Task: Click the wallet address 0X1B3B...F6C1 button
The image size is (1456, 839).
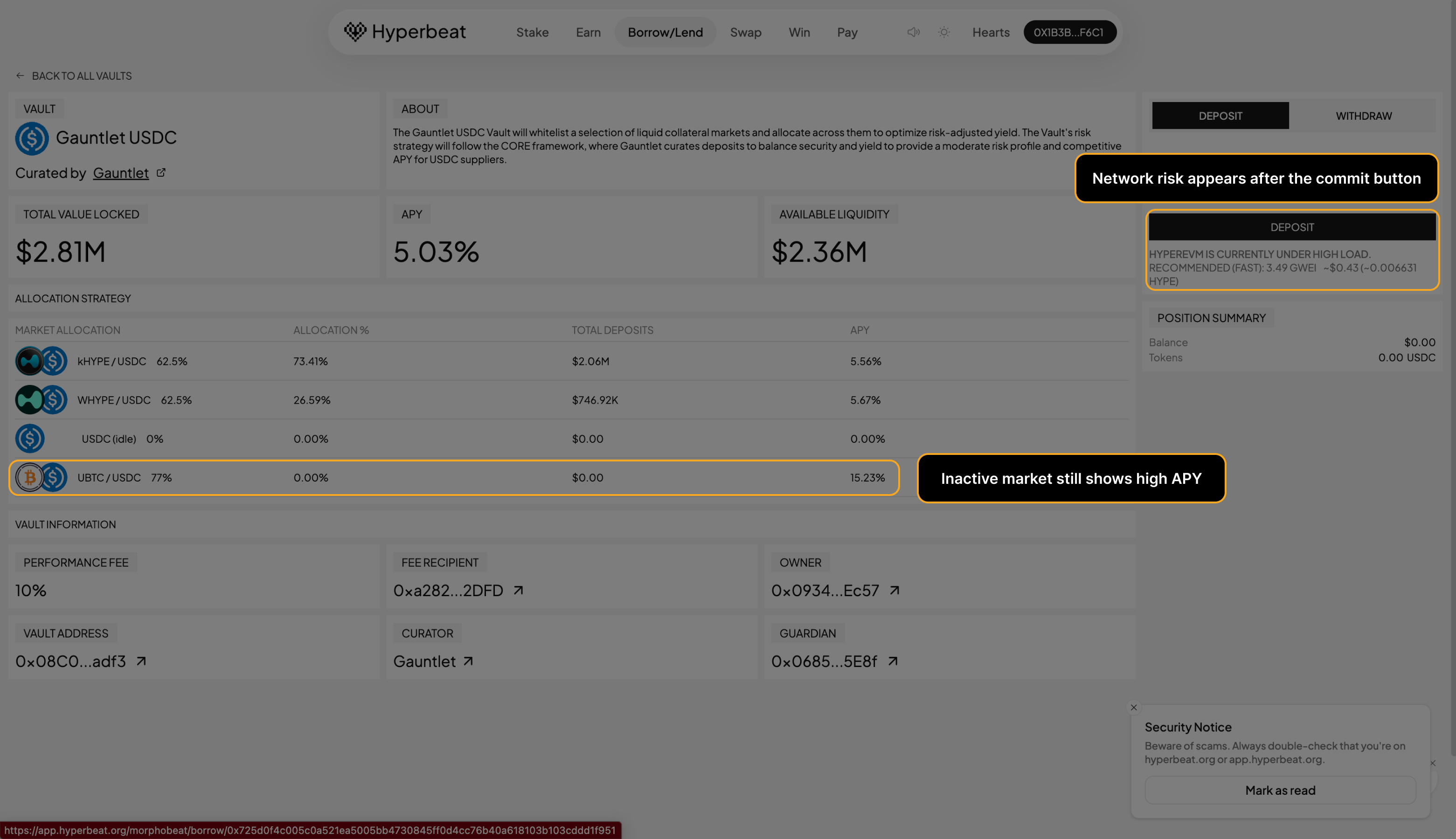Action: click(1069, 32)
